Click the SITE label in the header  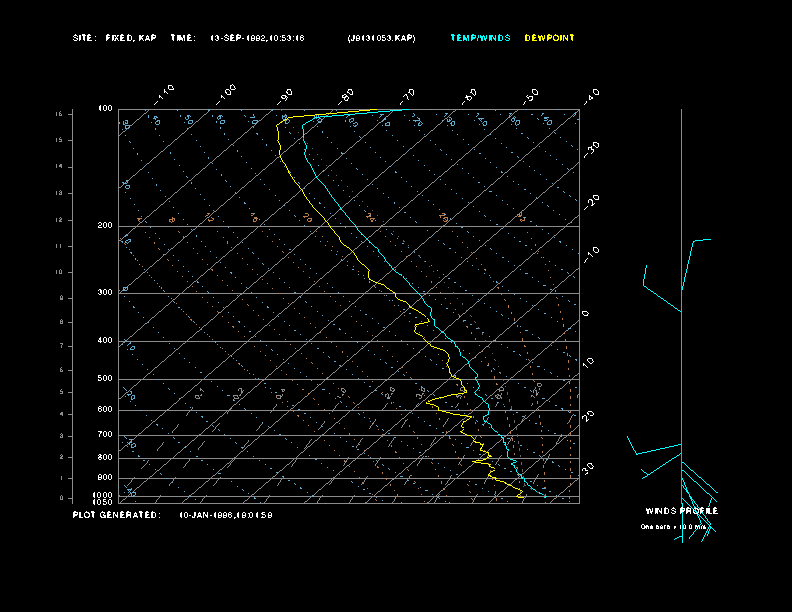click(84, 38)
